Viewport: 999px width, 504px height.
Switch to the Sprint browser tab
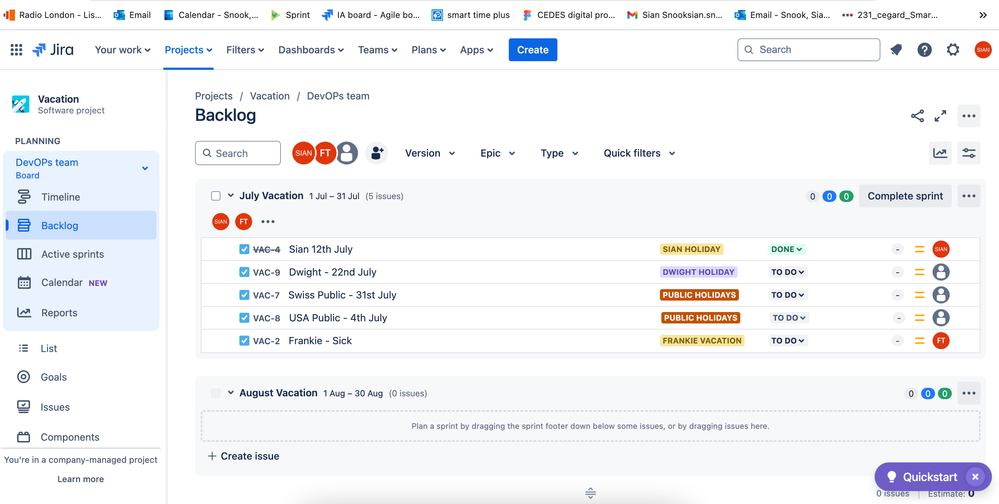290,15
